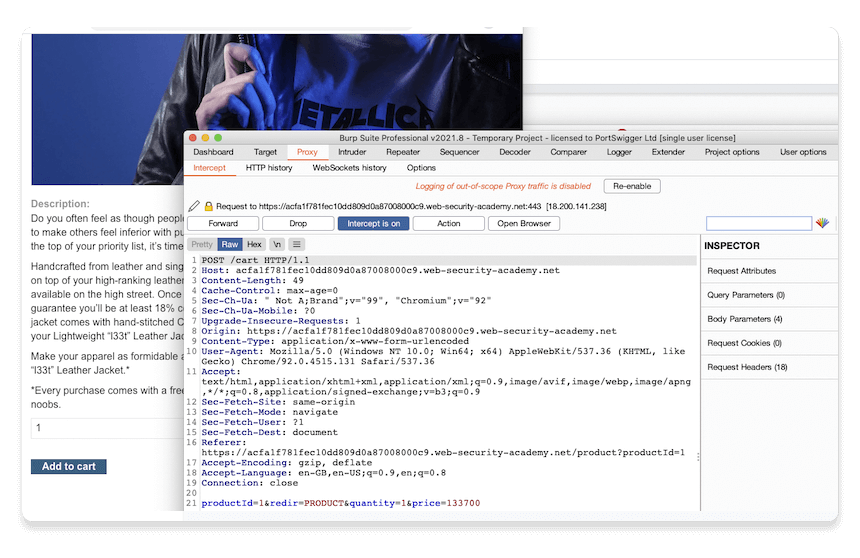The height and width of the screenshot is (558, 860).
Task: Click the Accept-Encoding header line
Action: pyautogui.click(x=286, y=463)
